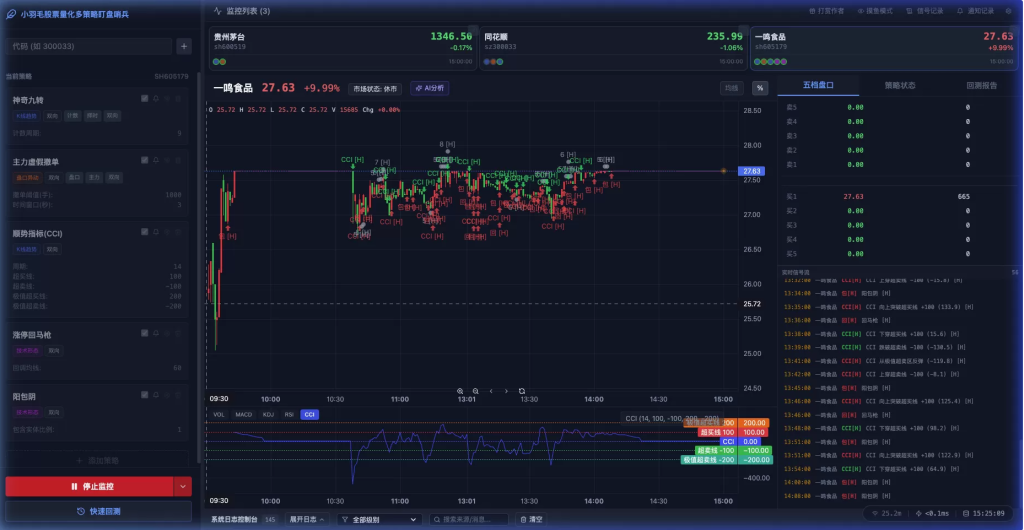Open 通知记录 notification log
The height and width of the screenshot is (530, 1024).
[976, 11]
